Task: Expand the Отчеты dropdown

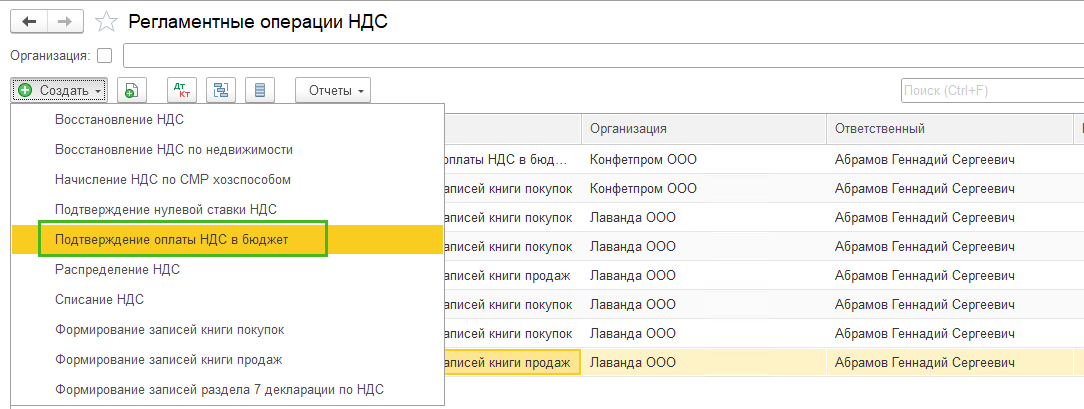Action: click(x=333, y=91)
